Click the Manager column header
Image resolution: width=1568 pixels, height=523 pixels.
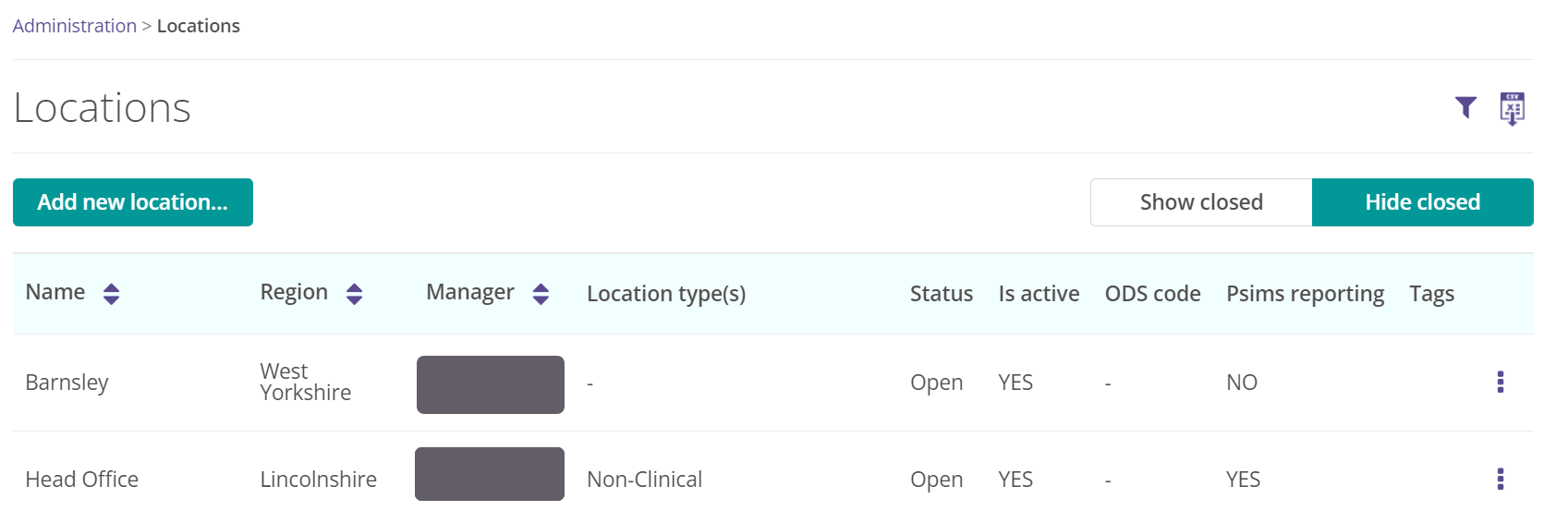[470, 292]
